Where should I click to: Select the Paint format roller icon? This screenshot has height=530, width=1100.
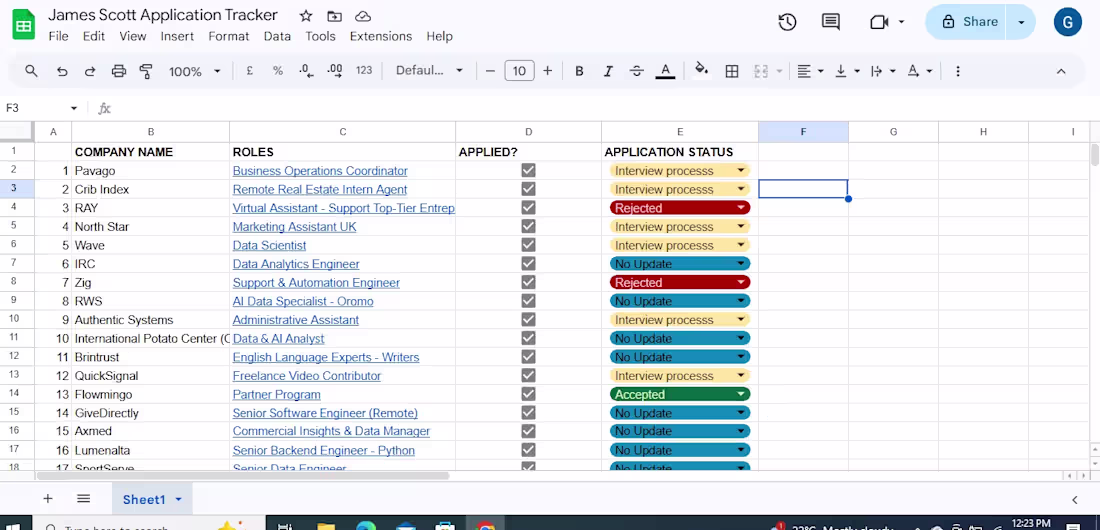pos(146,71)
